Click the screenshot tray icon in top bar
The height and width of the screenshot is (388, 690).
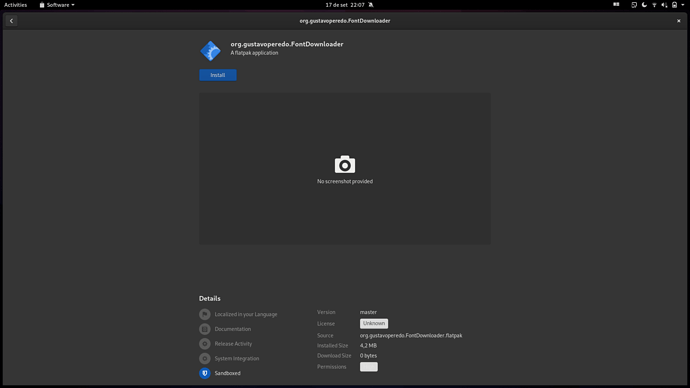click(634, 5)
